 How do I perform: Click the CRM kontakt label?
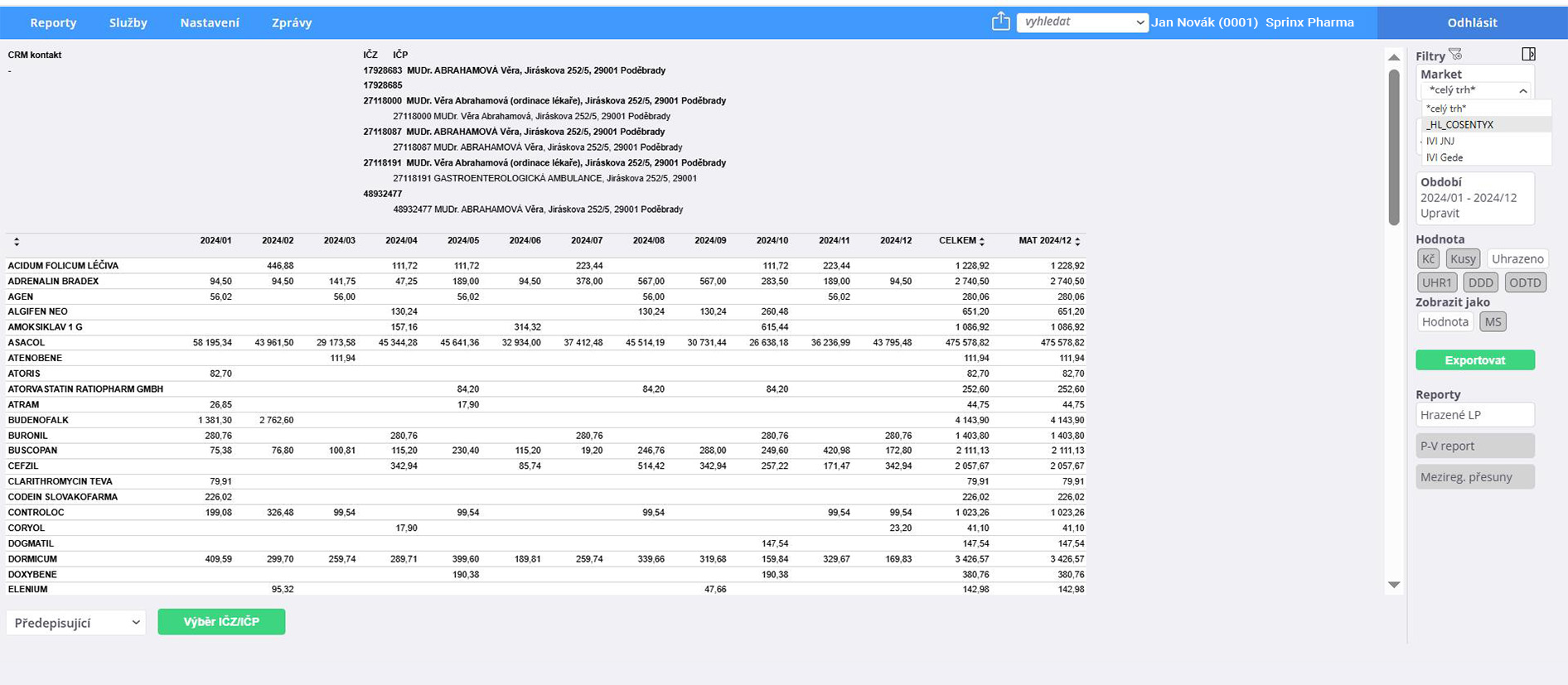pos(35,55)
